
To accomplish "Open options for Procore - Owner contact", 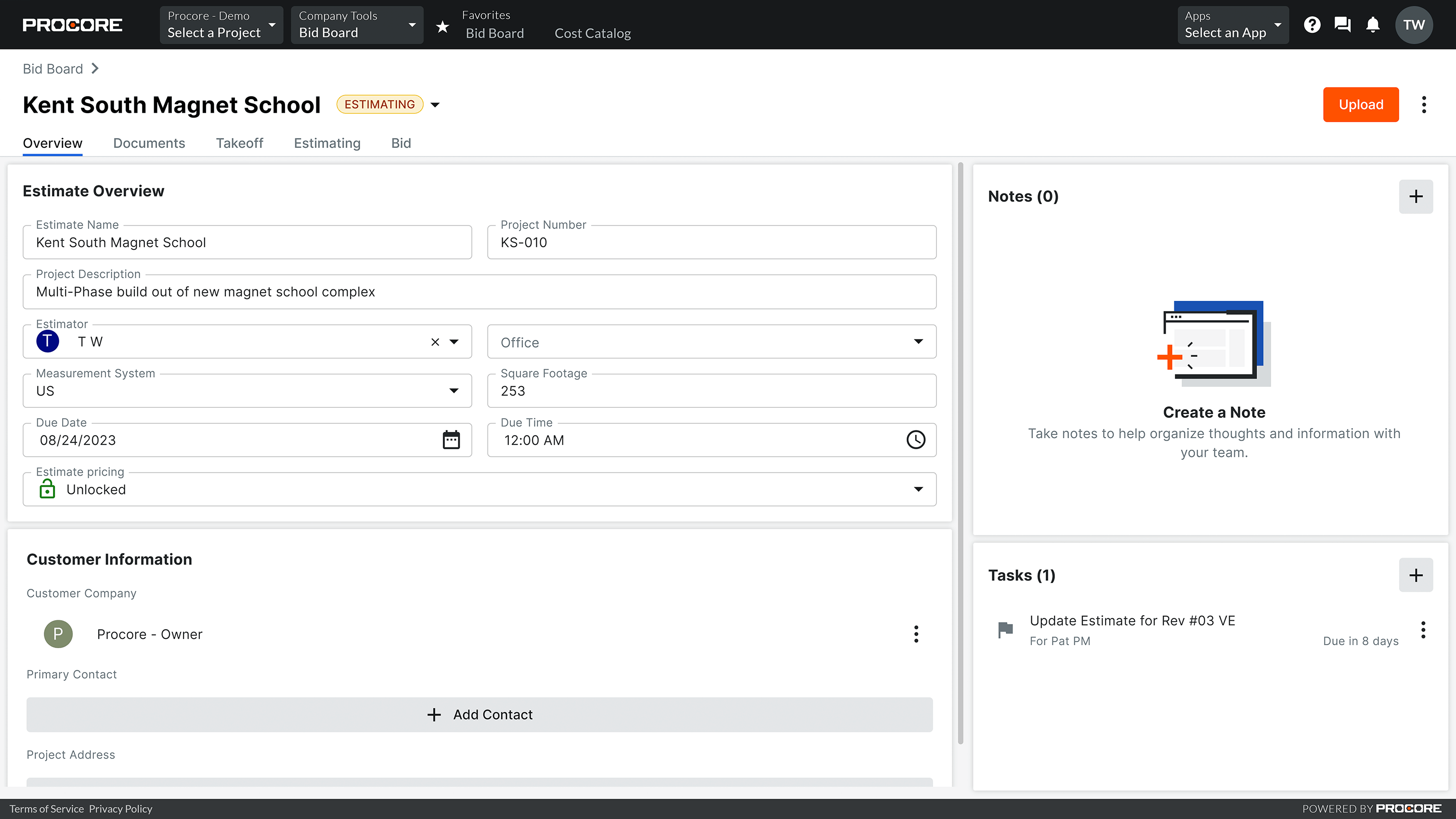I will point(916,634).
